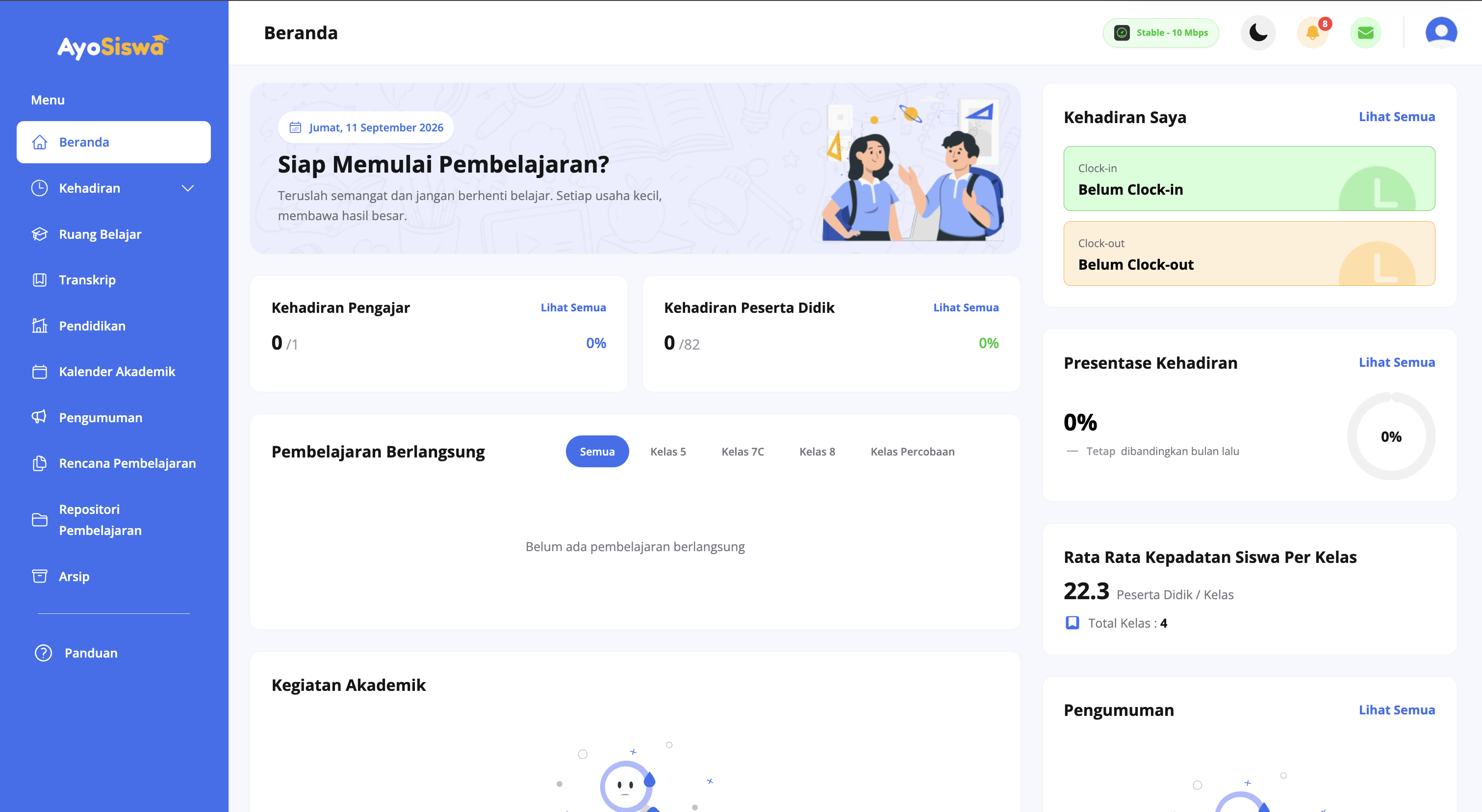Open Repositori Pembelajaran menu item
This screenshot has height=812, width=1482.
(113, 520)
